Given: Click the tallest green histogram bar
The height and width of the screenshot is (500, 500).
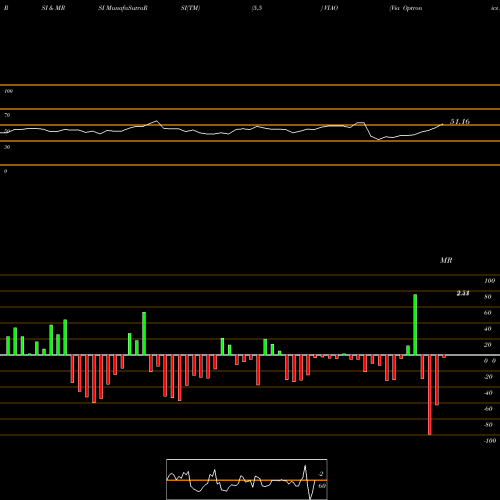Looking at the screenshot, I should (415, 325).
